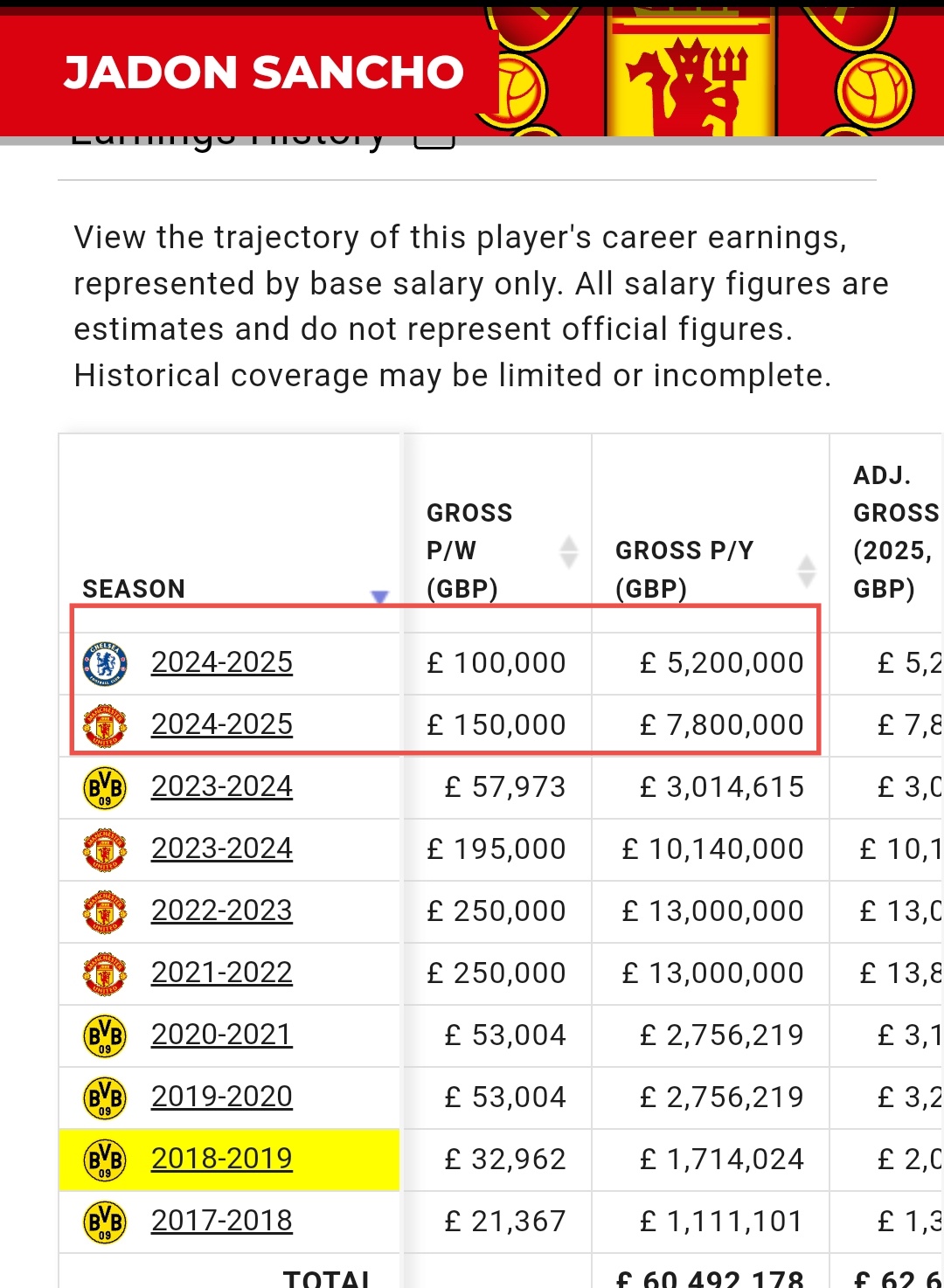The height and width of the screenshot is (1288, 944).
Task: Sort by the Season column arrow
Action: click(379, 597)
